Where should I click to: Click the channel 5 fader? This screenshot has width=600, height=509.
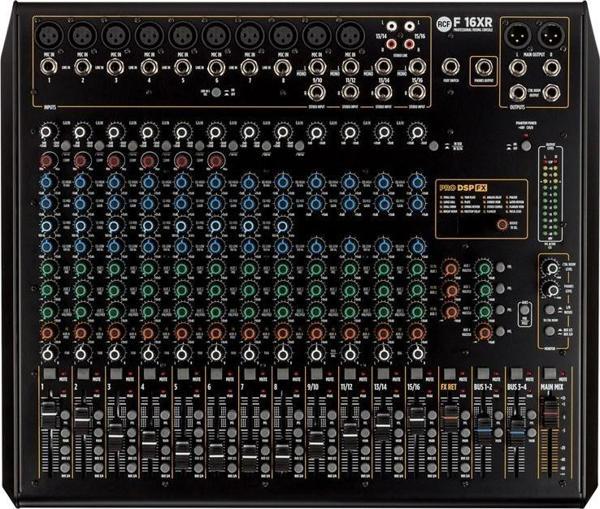tap(183, 454)
